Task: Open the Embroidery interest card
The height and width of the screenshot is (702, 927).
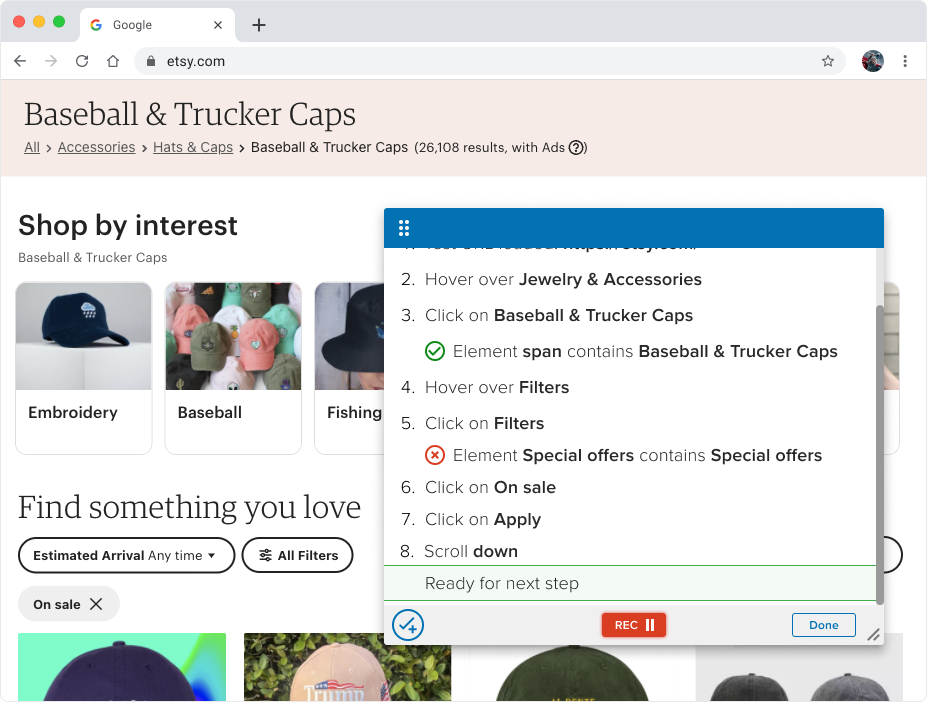Action: 83,368
